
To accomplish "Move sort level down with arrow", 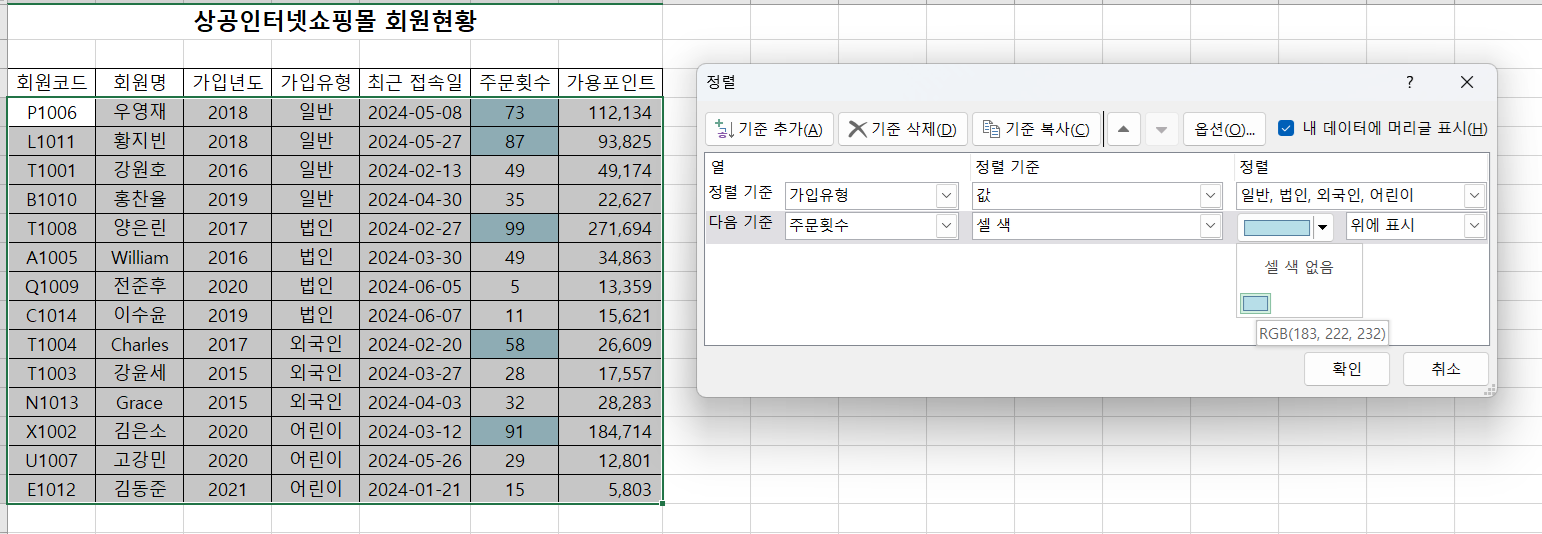I will [x=1160, y=129].
